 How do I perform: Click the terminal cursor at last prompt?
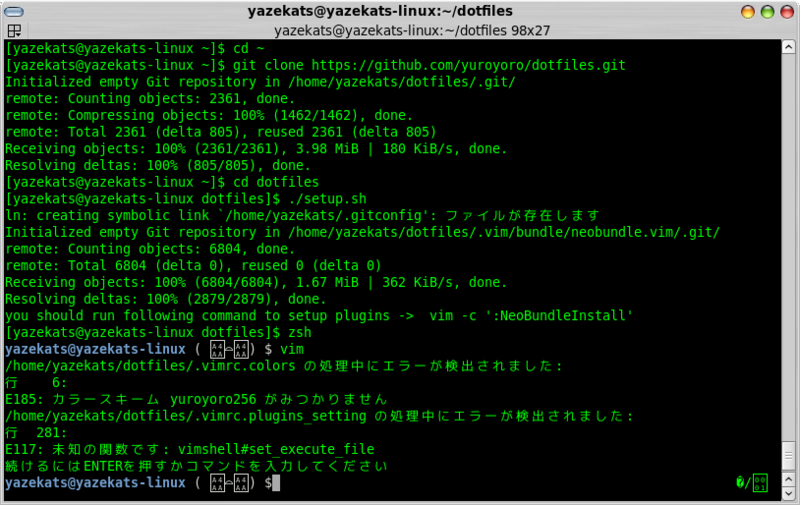[276, 483]
